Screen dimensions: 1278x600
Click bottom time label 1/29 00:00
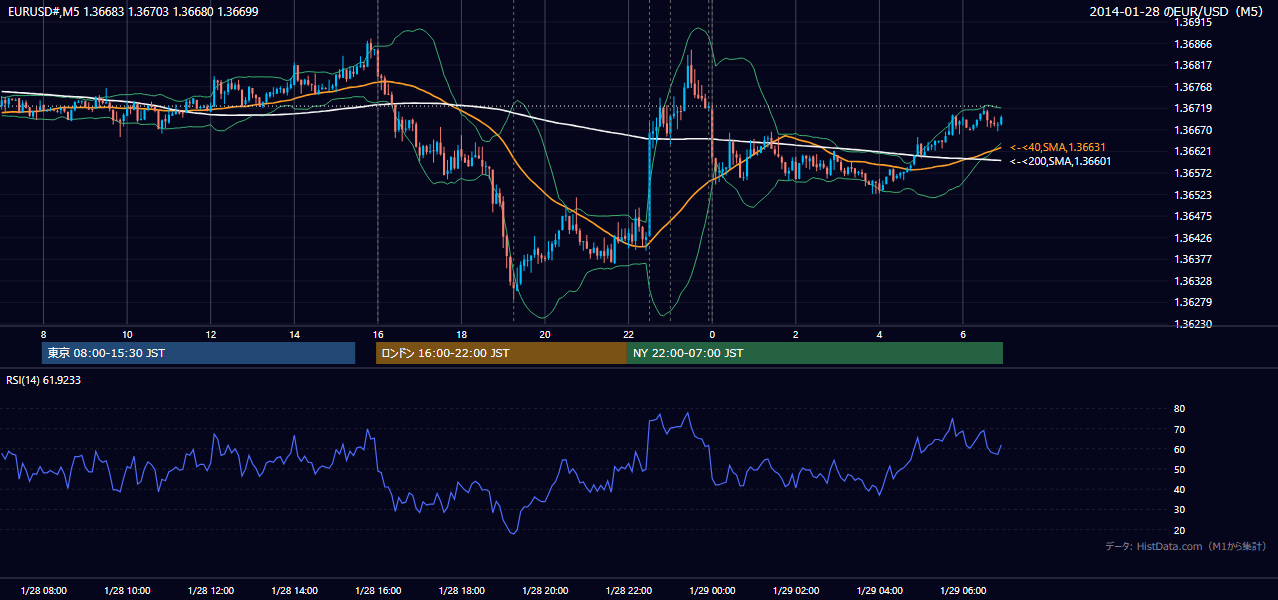712,590
